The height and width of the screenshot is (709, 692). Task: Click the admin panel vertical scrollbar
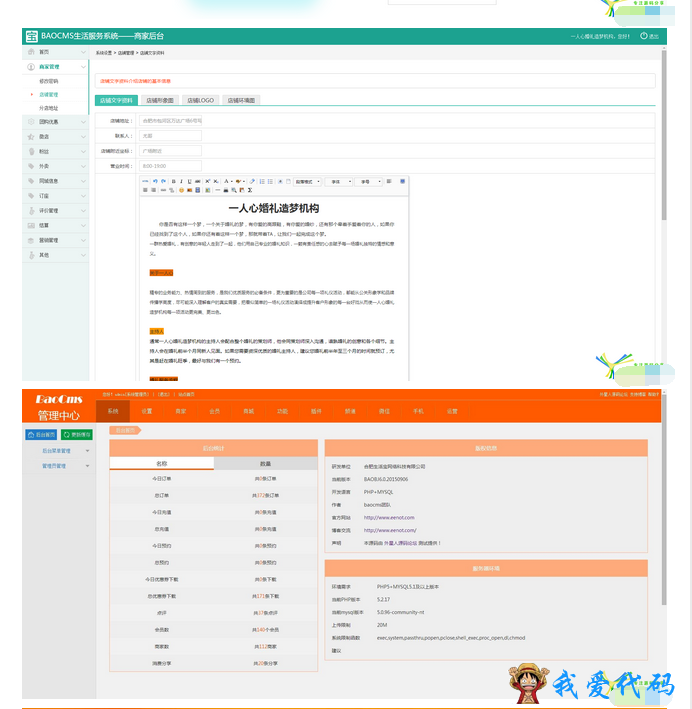point(664,500)
